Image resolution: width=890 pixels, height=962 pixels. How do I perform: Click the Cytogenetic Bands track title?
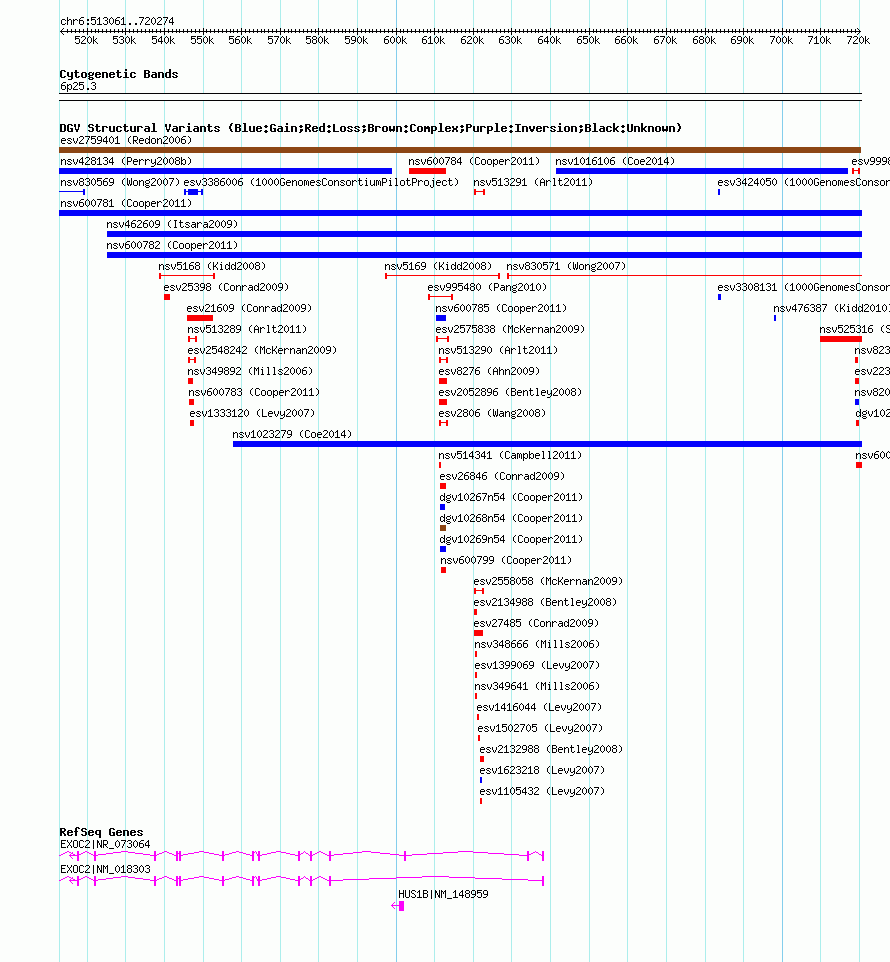tap(119, 74)
